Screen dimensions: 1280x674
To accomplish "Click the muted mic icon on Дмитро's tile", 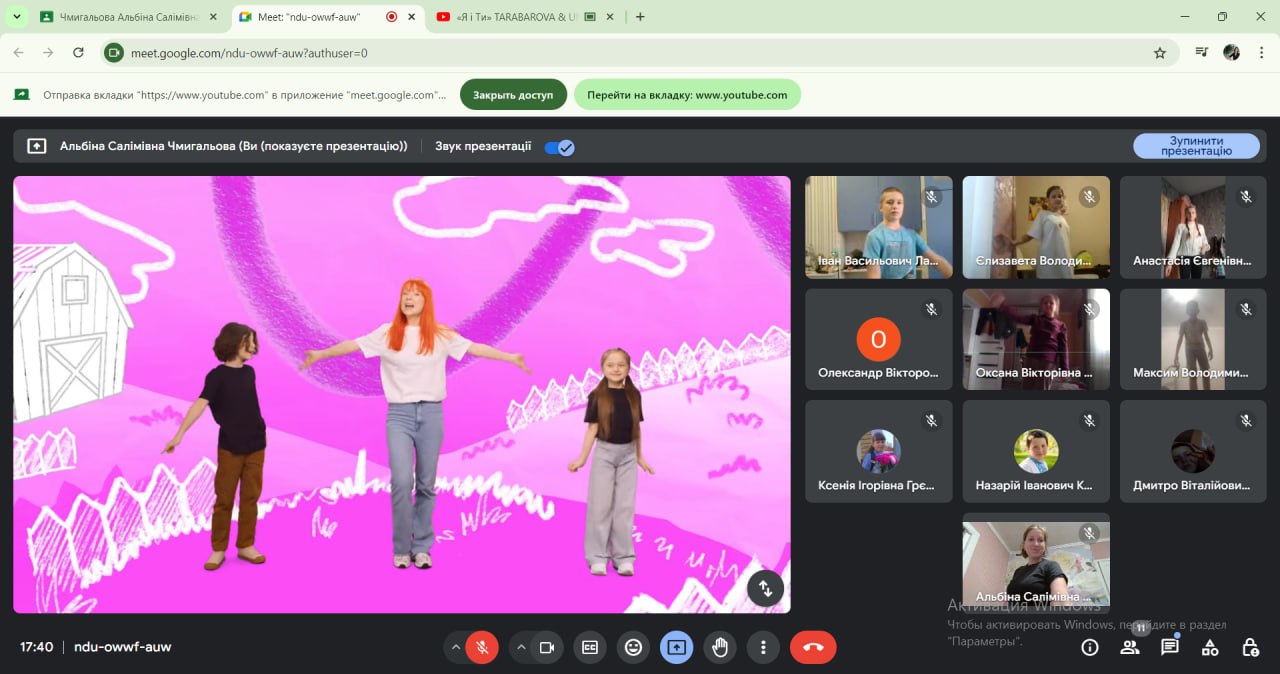I will [x=1246, y=421].
